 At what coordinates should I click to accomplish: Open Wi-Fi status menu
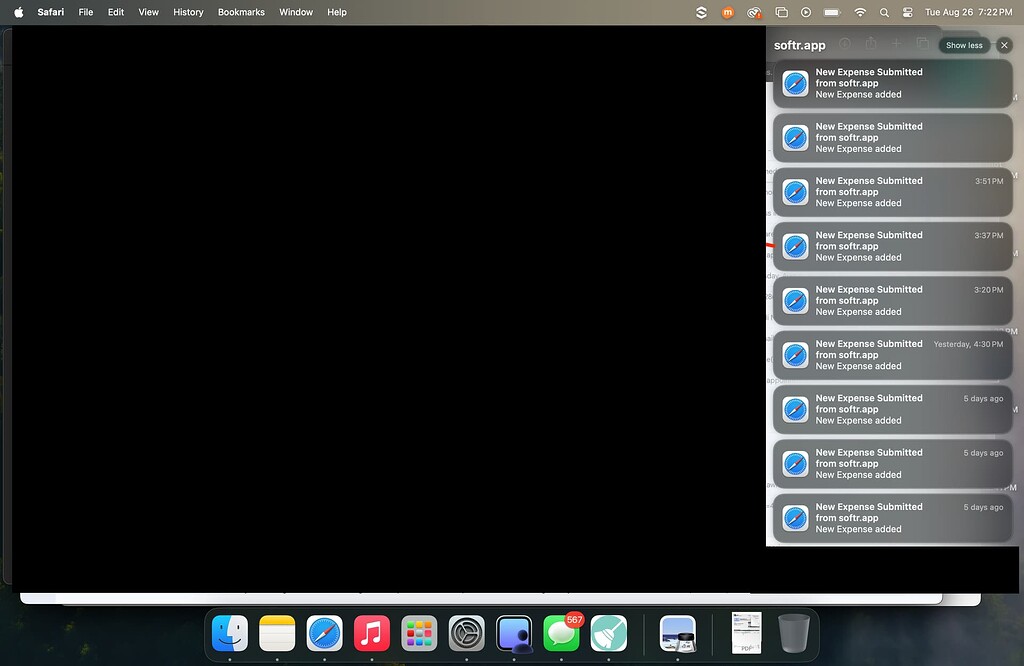tap(860, 12)
